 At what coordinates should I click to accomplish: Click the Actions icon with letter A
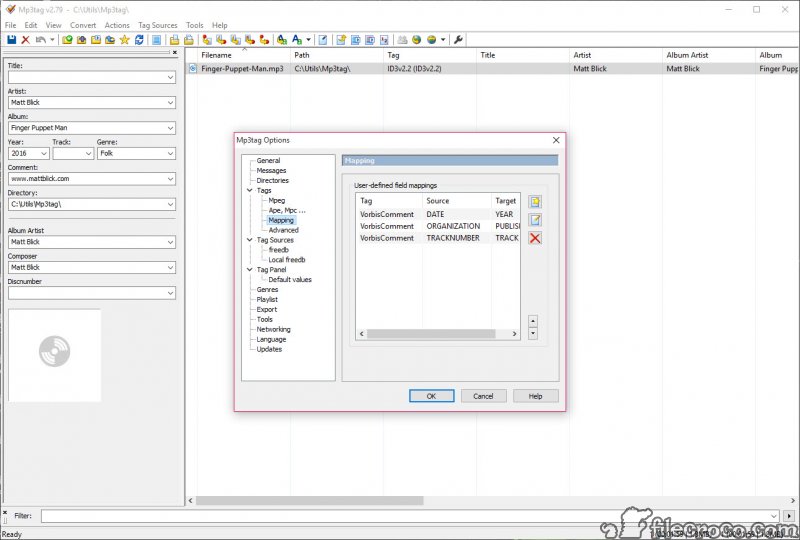pos(282,40)
